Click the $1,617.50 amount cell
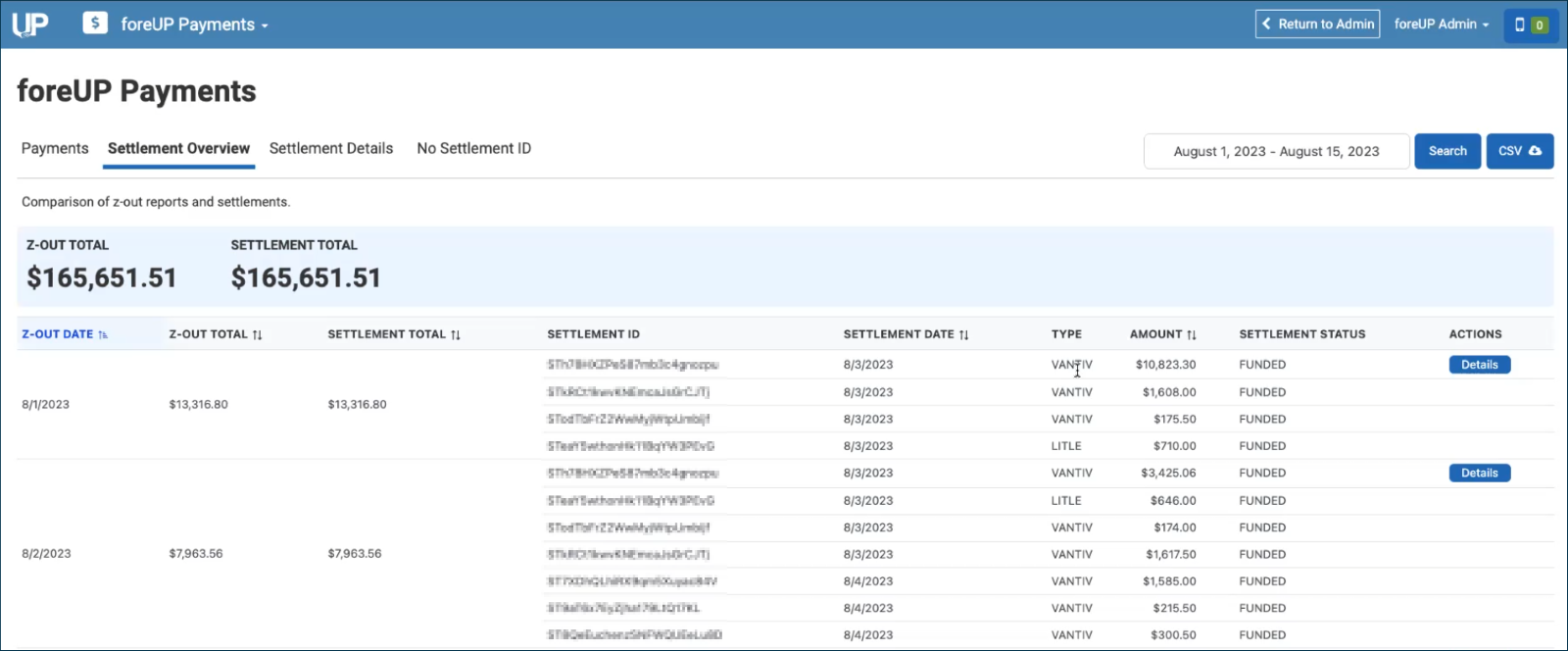Viewport: 1568px width, 651px height. (x=1171, y=555)
